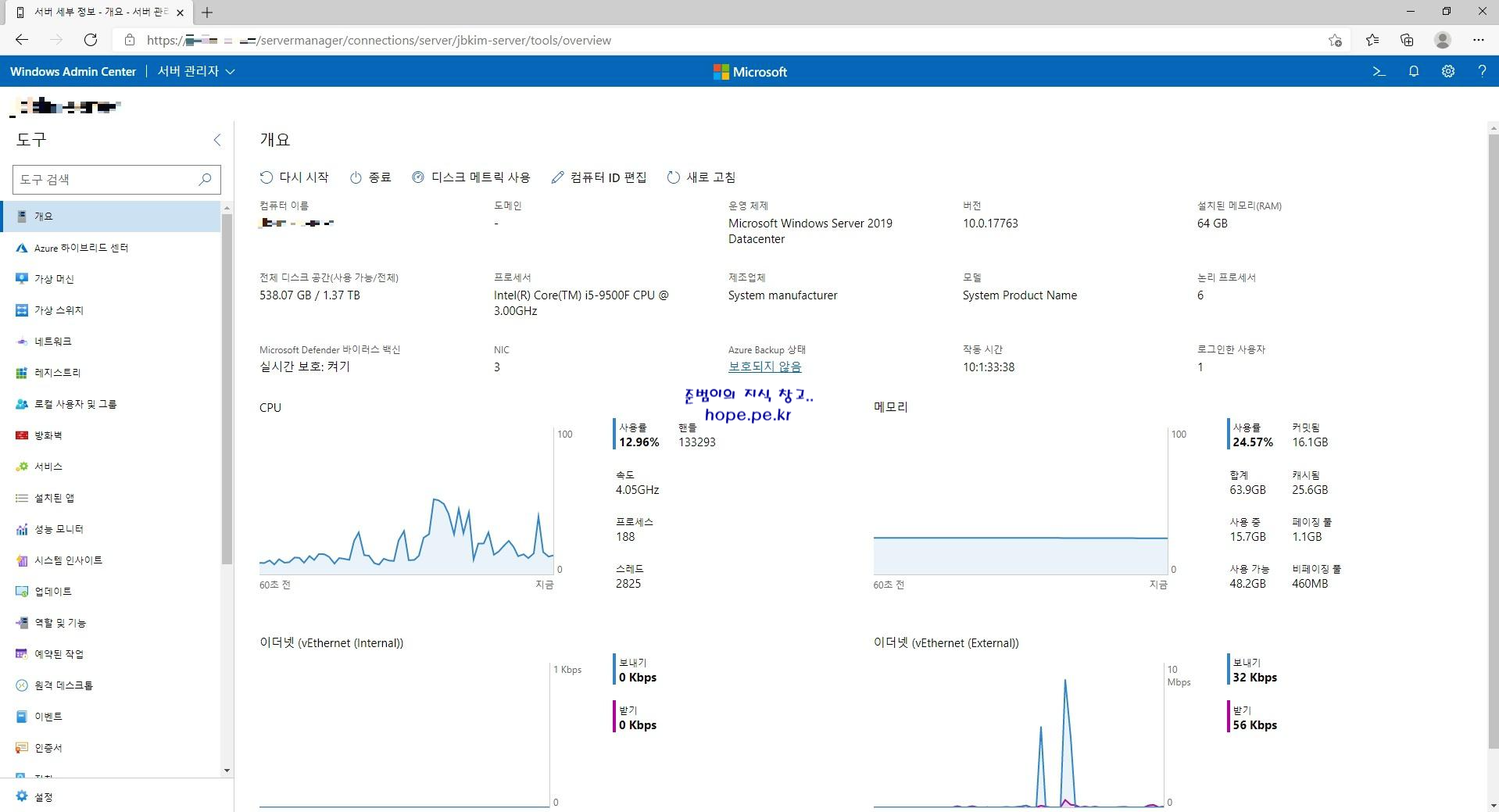Click the memory usage value 24.57%
The width and height of the screenshot is (1499, 812).
1253,442
